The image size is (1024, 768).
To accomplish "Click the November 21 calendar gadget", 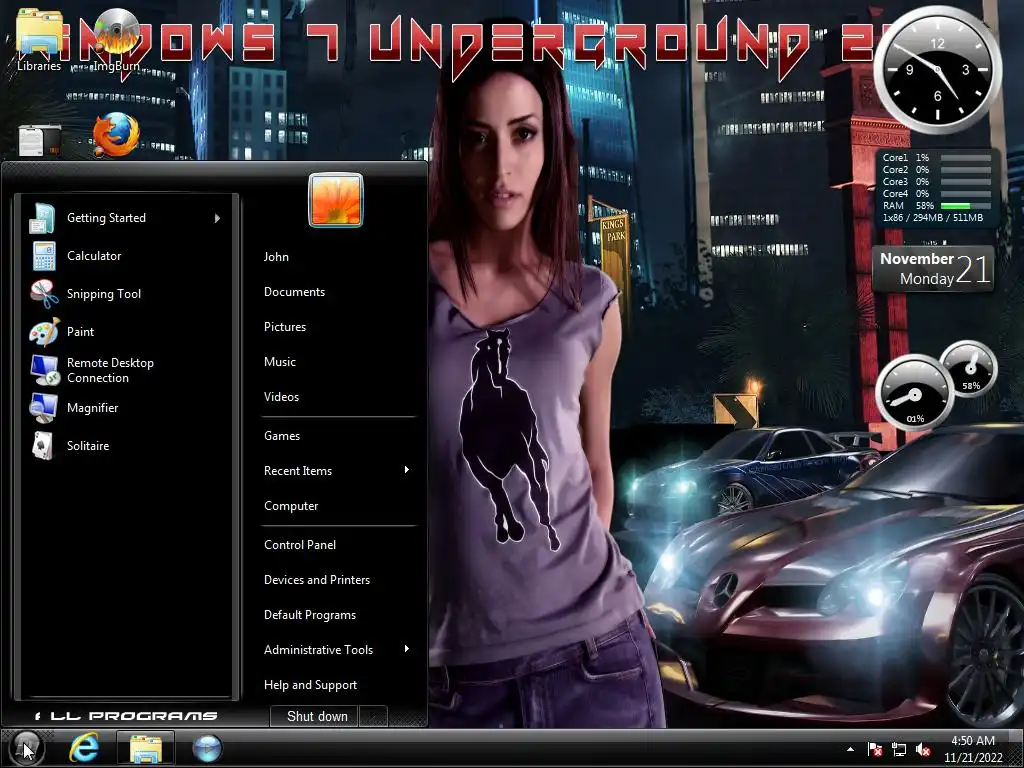I will 934,268.
